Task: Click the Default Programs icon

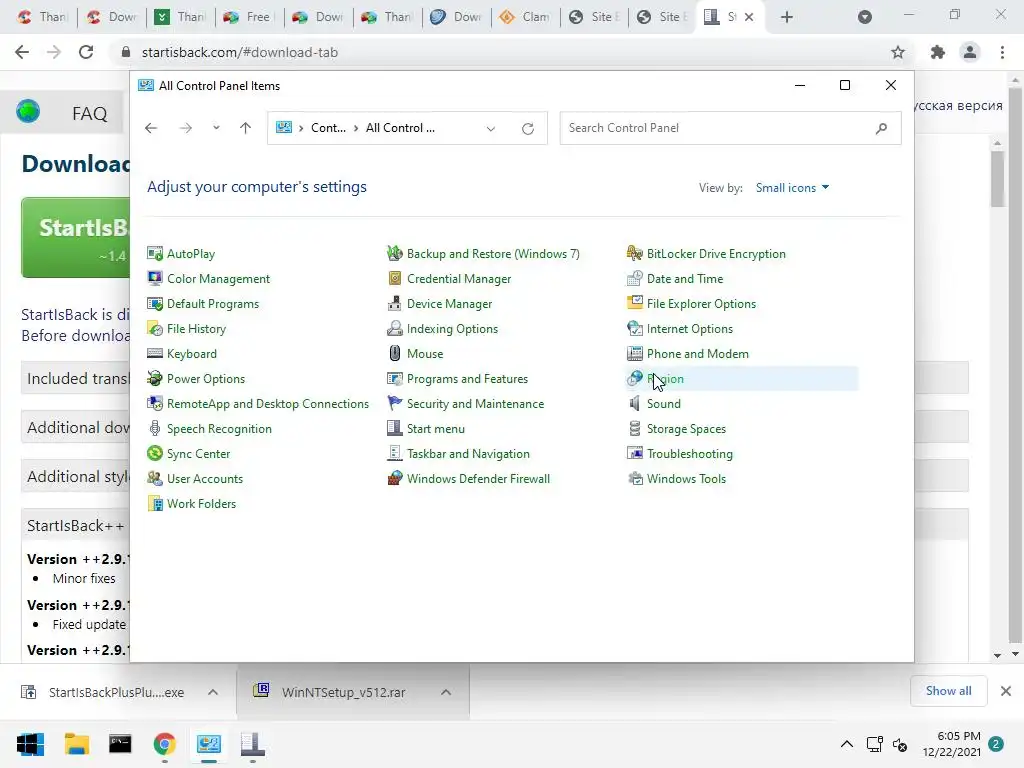Action: (x=155, y=304)
